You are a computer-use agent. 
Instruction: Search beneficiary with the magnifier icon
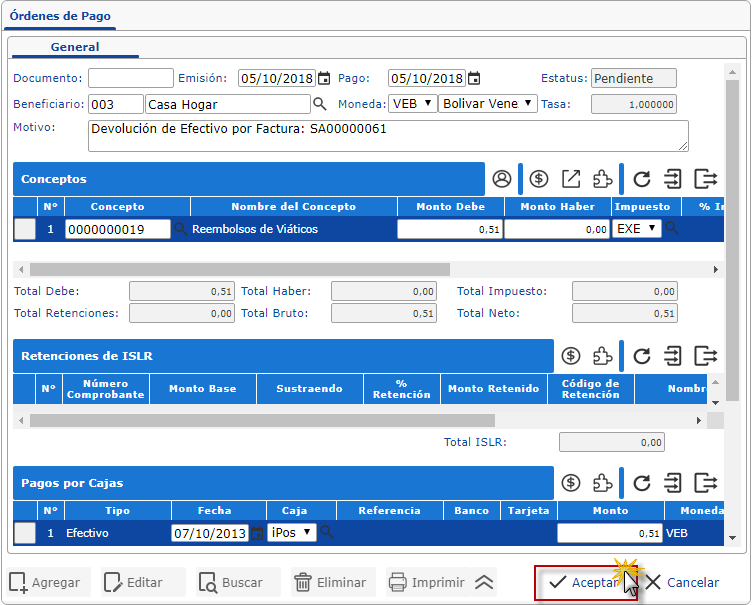click(x=320, y=104)
